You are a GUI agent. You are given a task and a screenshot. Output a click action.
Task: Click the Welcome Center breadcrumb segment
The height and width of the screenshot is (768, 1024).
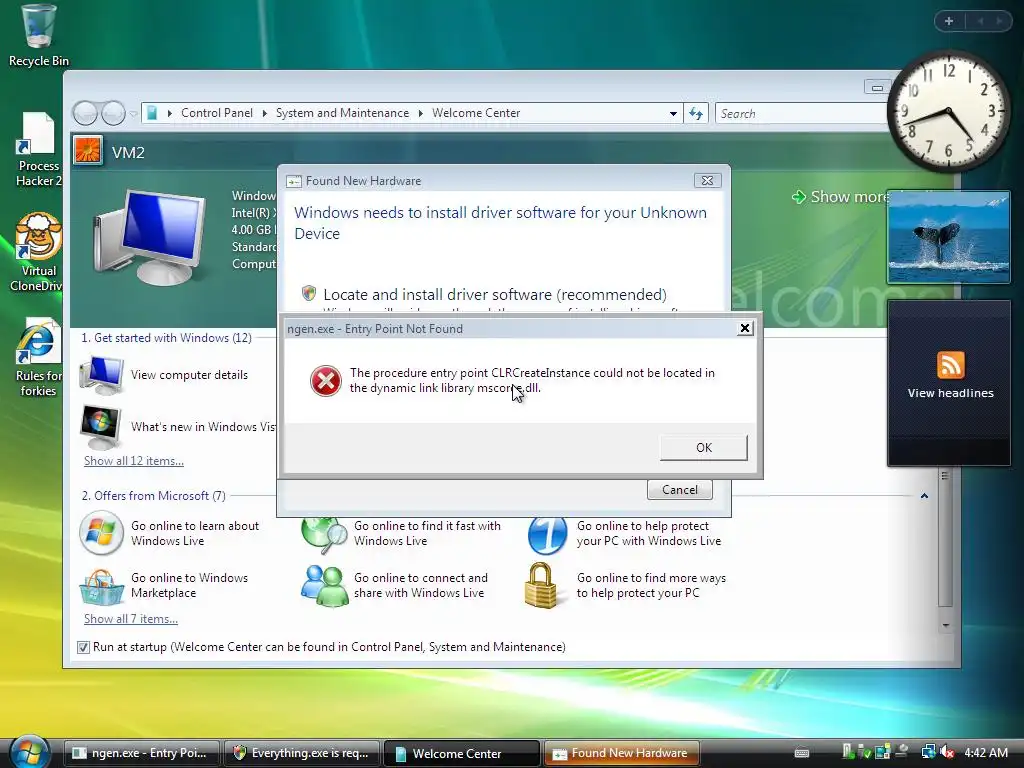pyautogui.click(x=476, y=113)
